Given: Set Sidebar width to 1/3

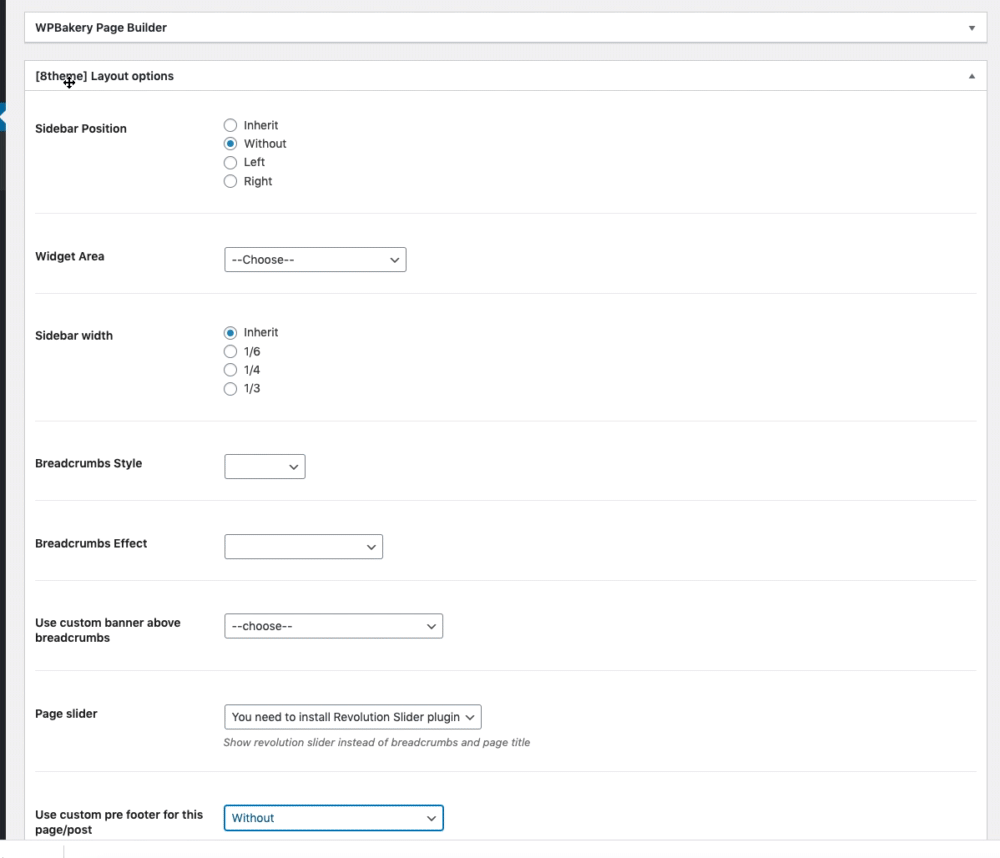Looking at the screenshot, I should pos(231,388).
